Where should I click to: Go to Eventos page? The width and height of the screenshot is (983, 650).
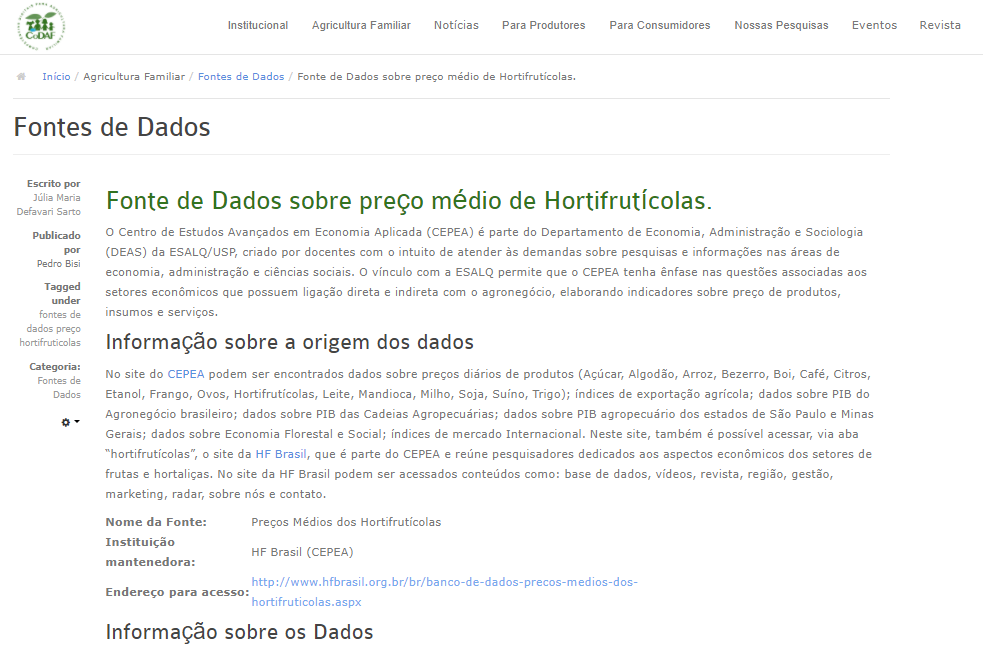click(x=874, y=26)
